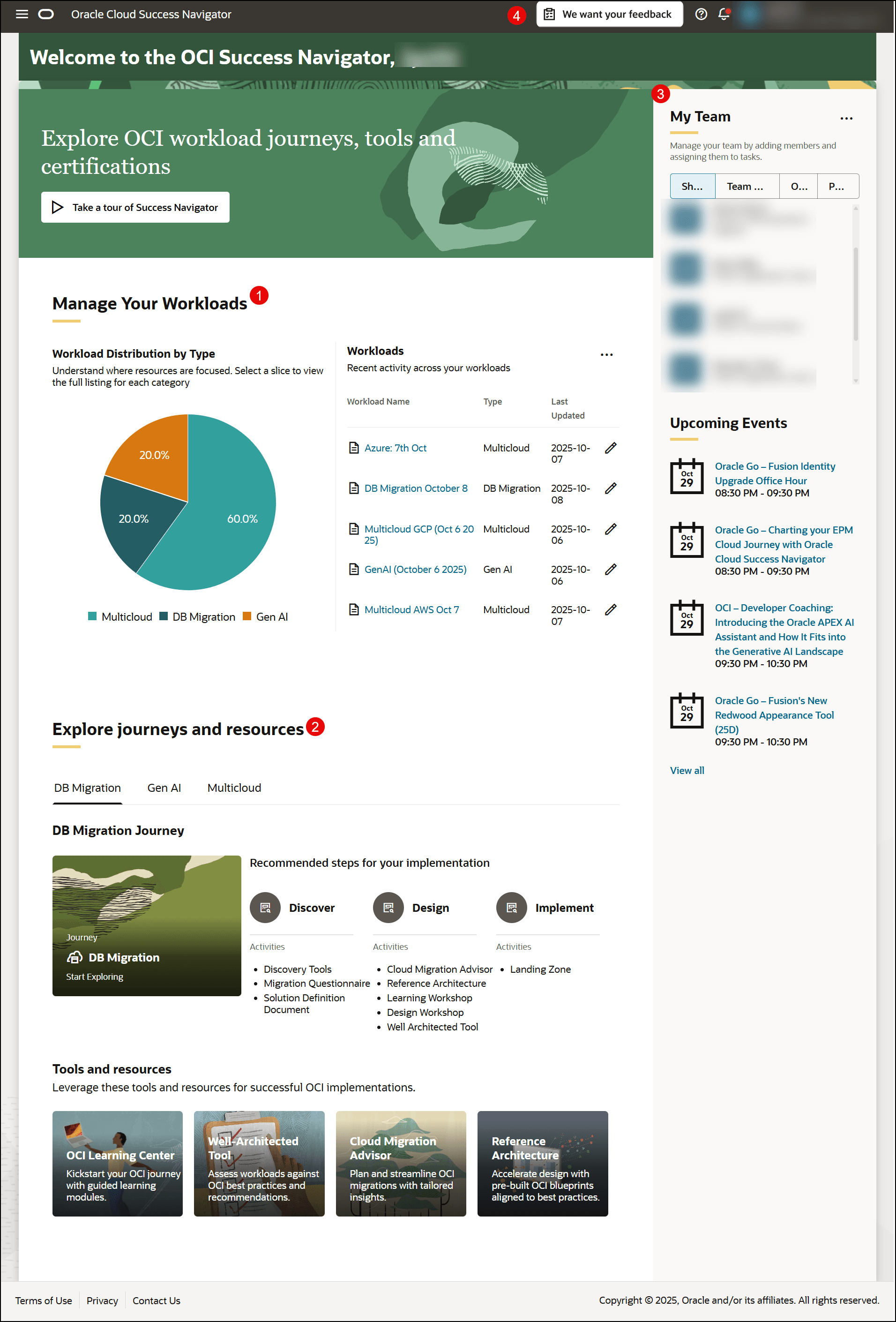Open the Workloads overflow menu
The height and width of the screenshot is (1322, 896).
click(606, 354)
